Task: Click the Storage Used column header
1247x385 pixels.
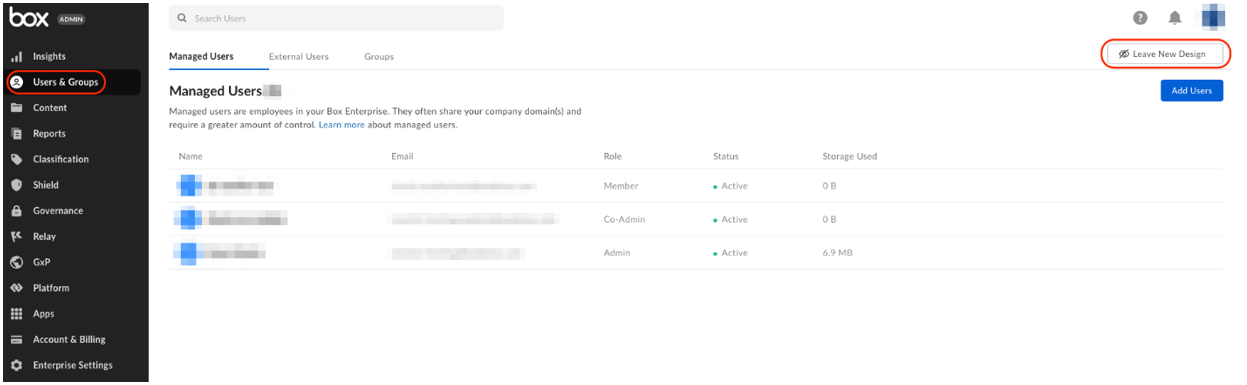Action: pos(850,157)
